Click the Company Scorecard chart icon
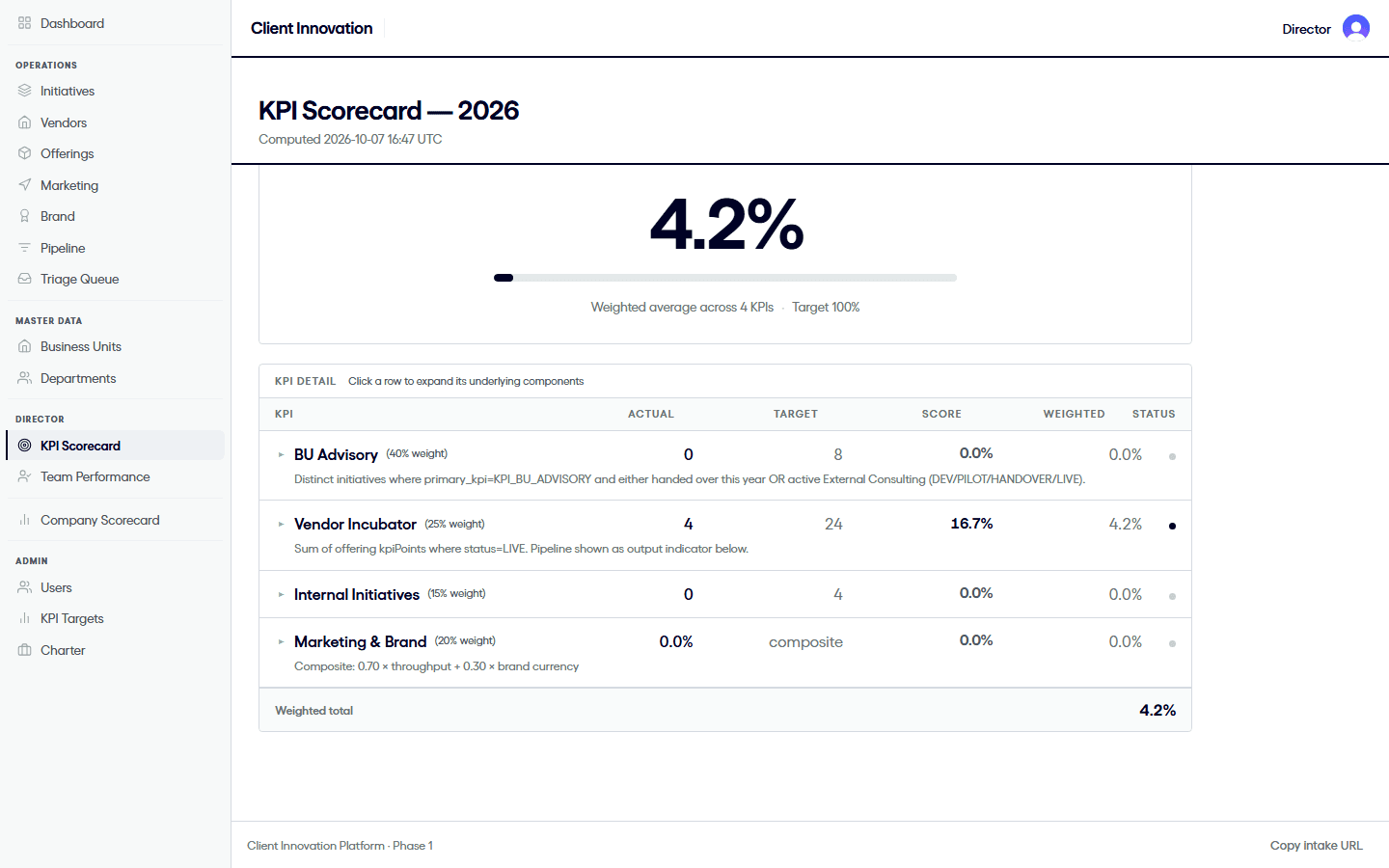 point(25,520)
